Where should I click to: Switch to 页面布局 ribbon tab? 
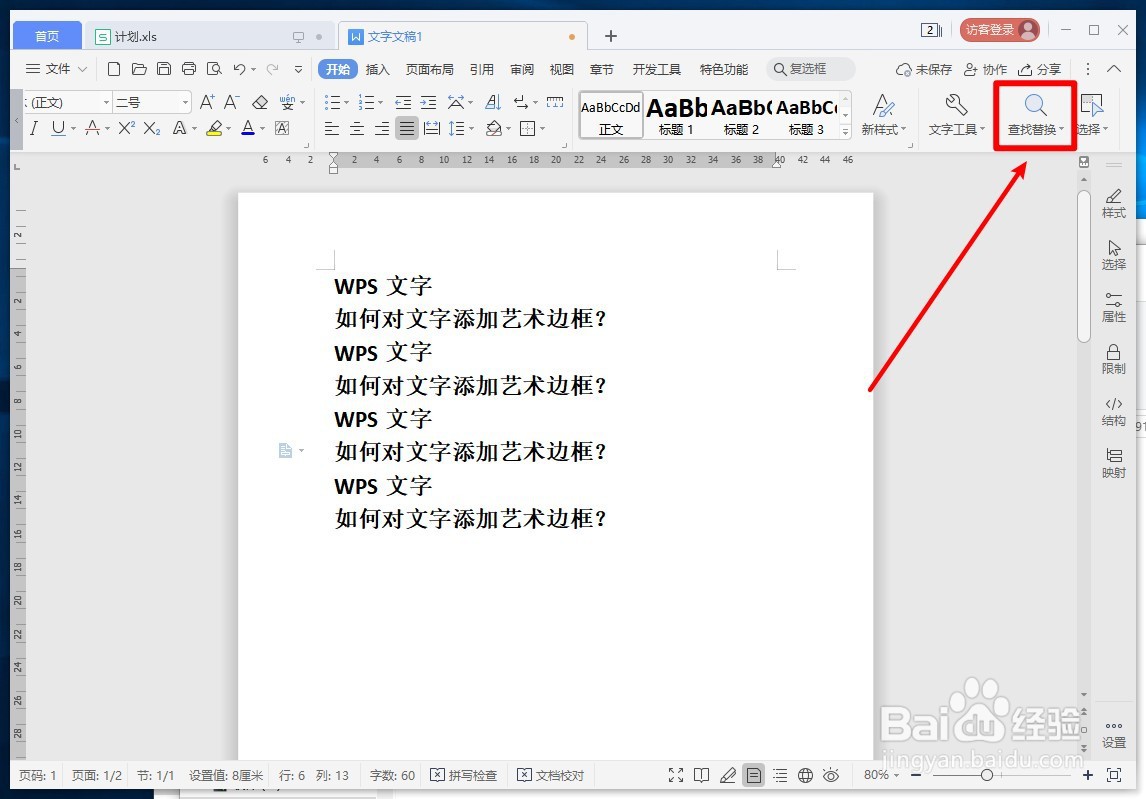pyautogui.click(x=430, y=69)
